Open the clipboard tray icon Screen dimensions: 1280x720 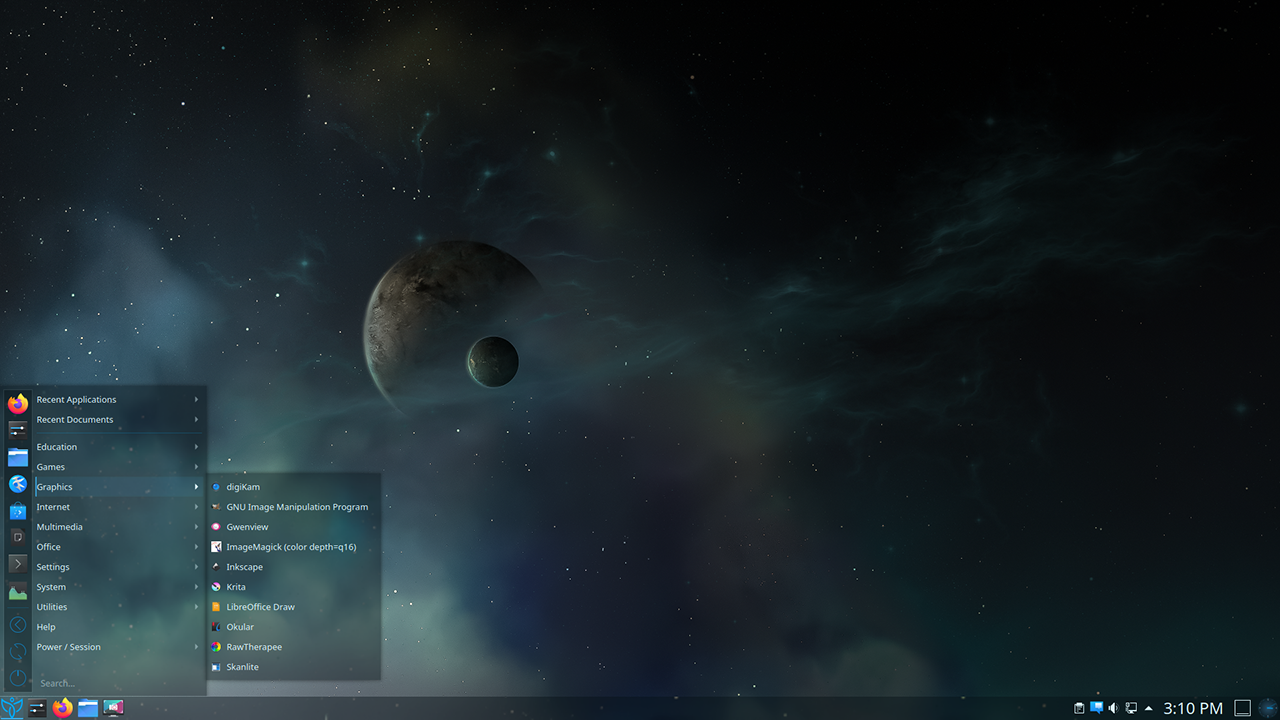[x=1079, y=708]
